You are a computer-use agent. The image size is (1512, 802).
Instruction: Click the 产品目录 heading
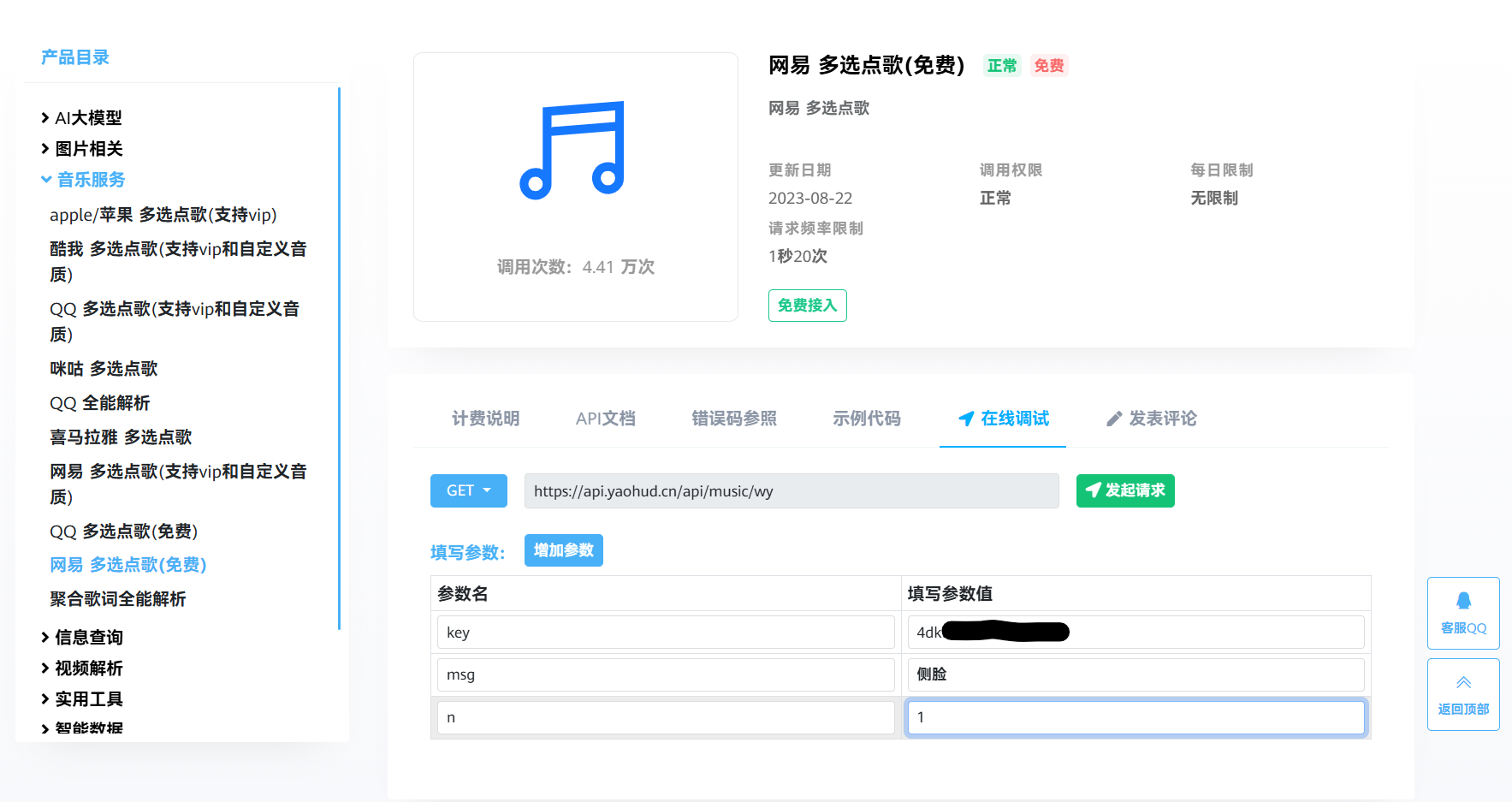point(75,57)
